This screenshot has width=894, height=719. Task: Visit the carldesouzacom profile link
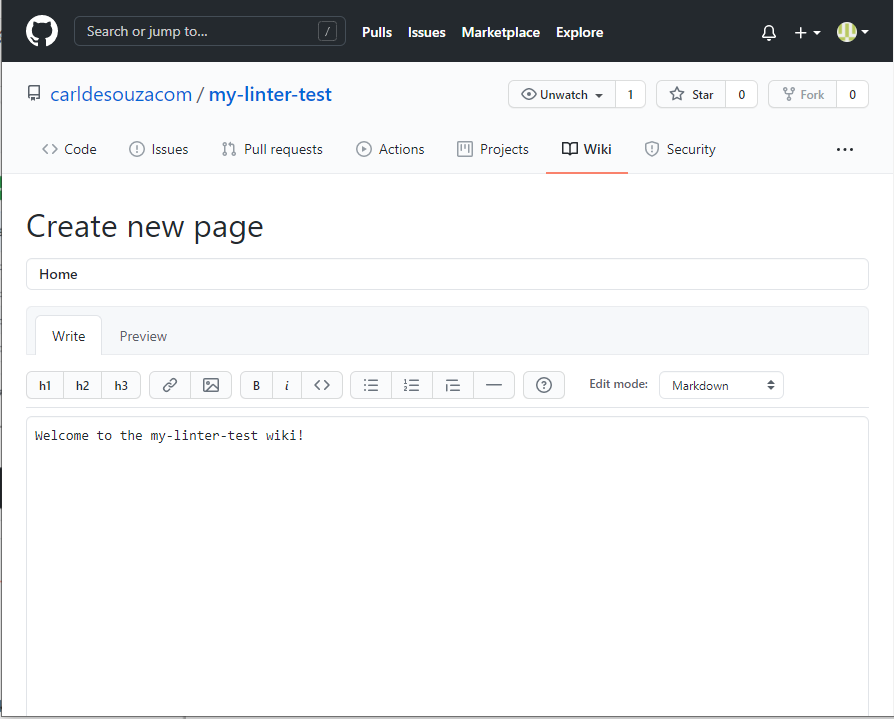coord(121,93)
